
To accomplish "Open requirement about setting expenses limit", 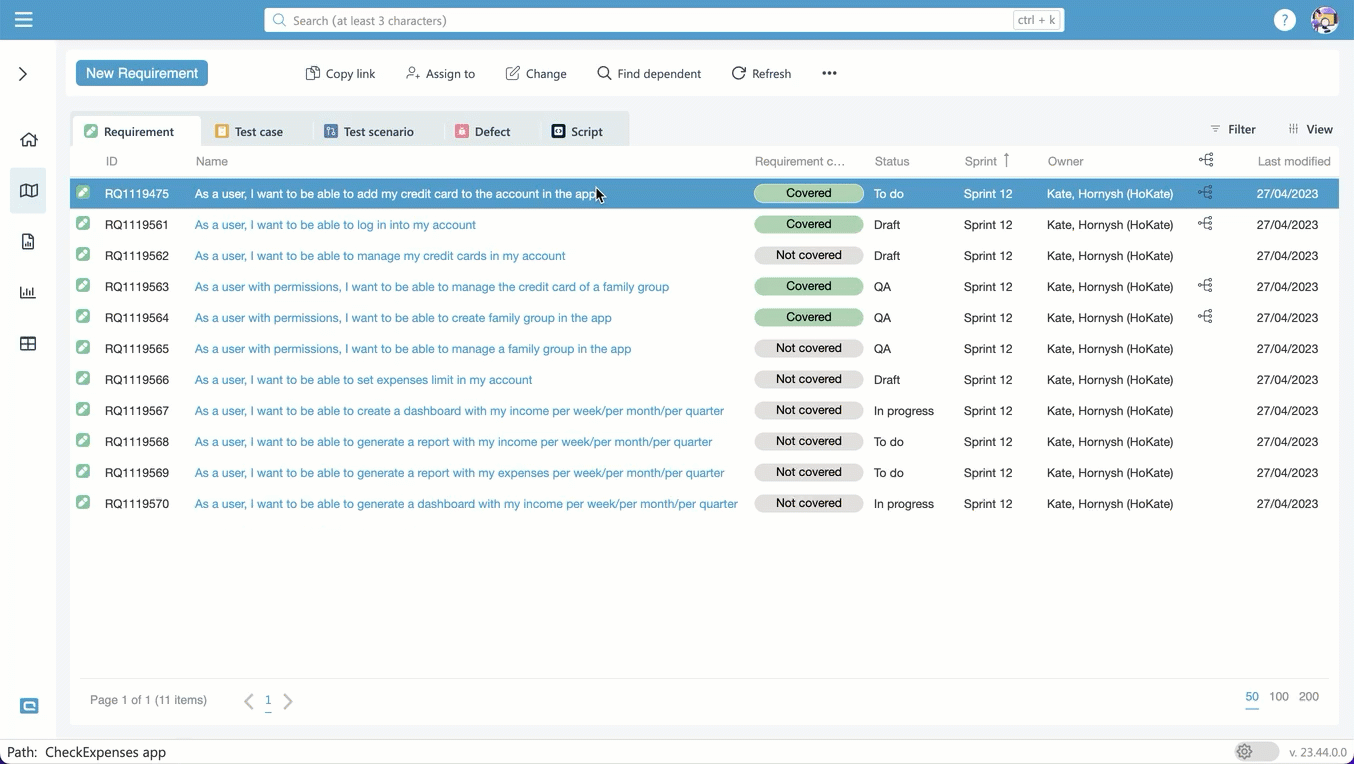I will coord(363,380).
